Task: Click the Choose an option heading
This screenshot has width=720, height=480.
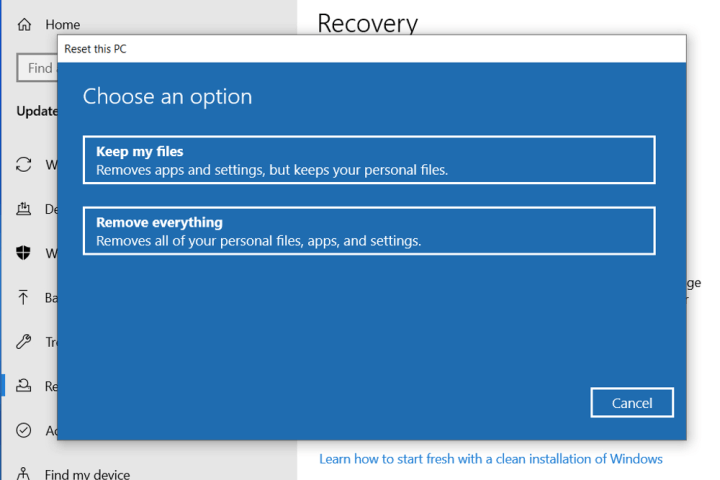Action: (x=167, y=97)
